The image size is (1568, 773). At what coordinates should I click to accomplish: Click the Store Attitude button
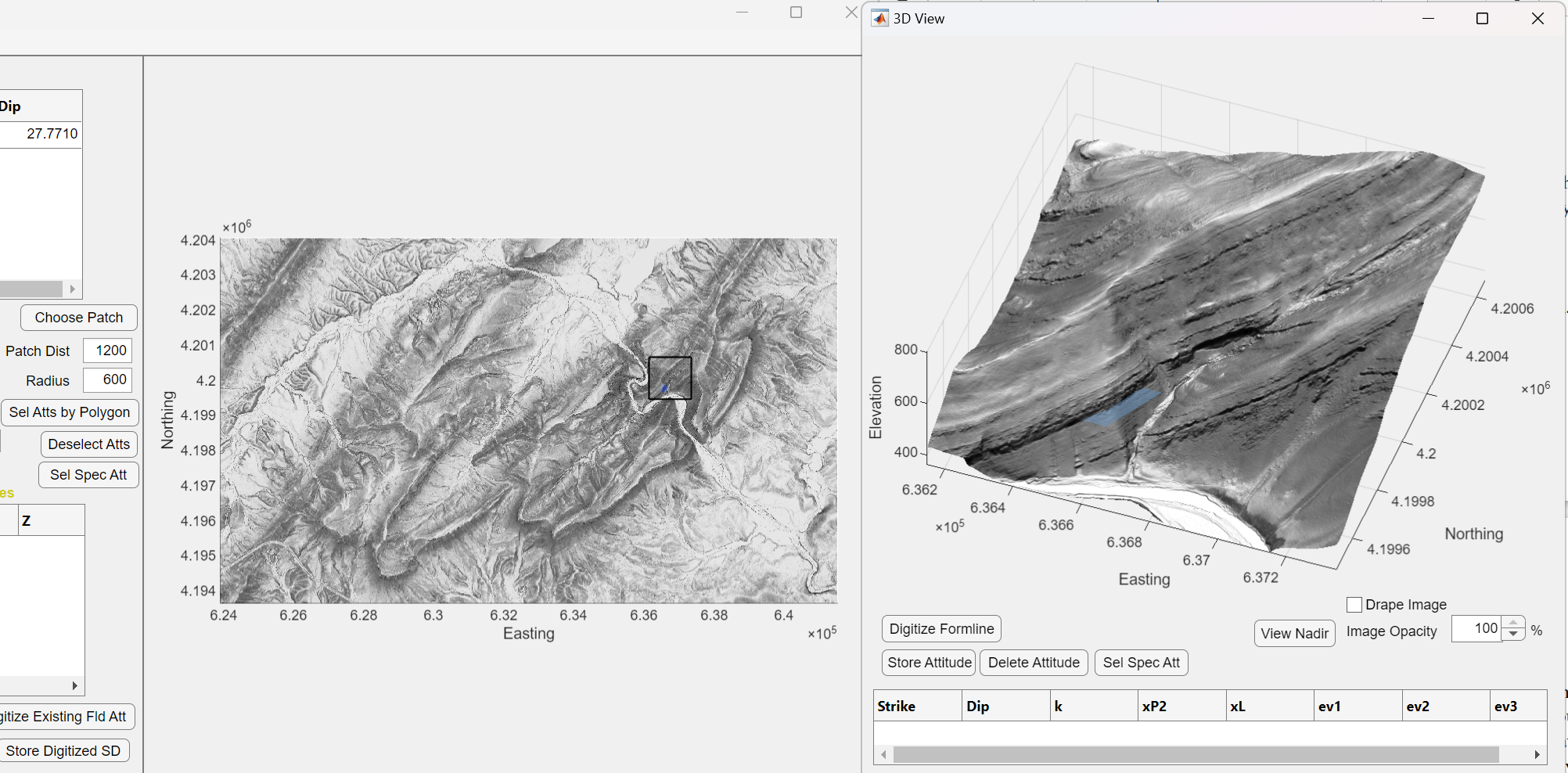(x=929, y=663)
